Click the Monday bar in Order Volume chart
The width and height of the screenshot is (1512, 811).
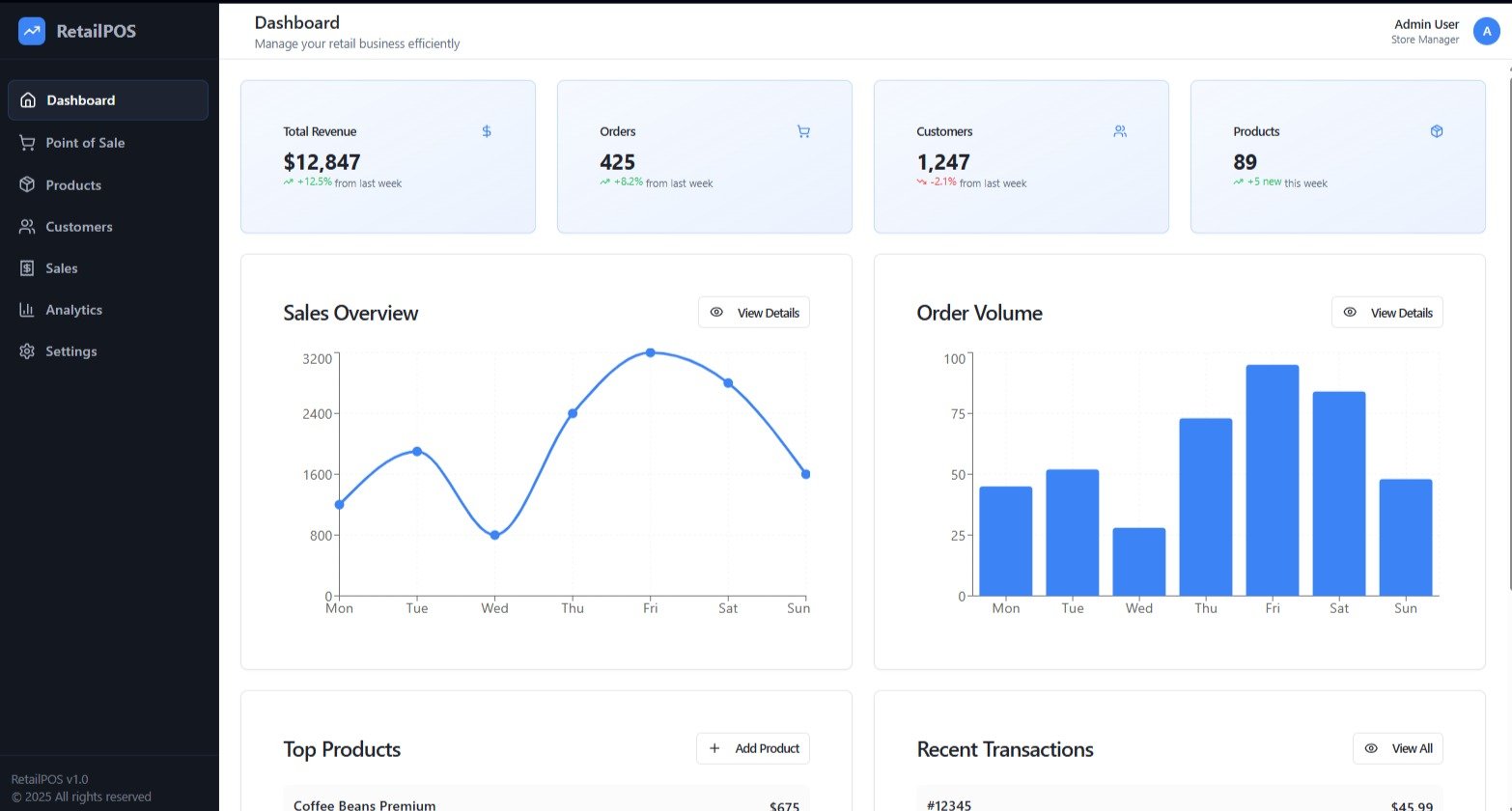[1006, 541]
